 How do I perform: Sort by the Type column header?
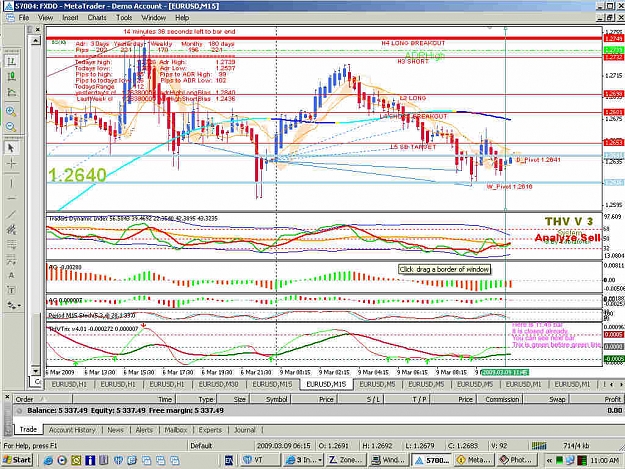point(197,399)
